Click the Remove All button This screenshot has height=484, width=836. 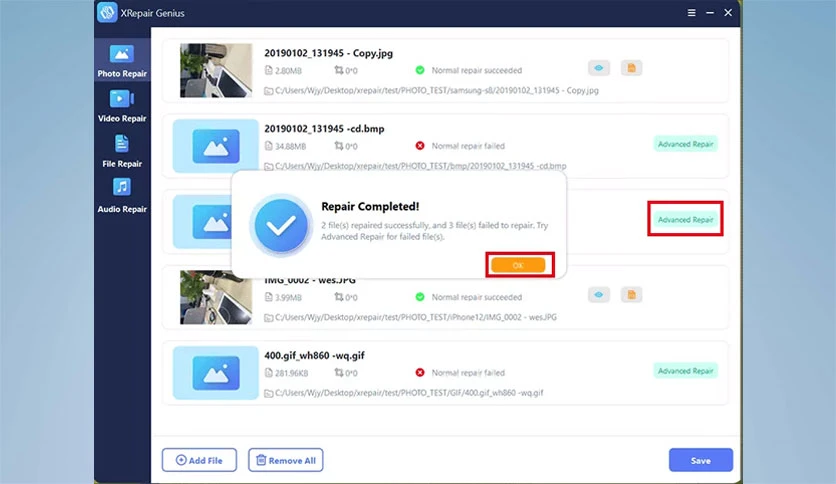click(x=286, y=460)
